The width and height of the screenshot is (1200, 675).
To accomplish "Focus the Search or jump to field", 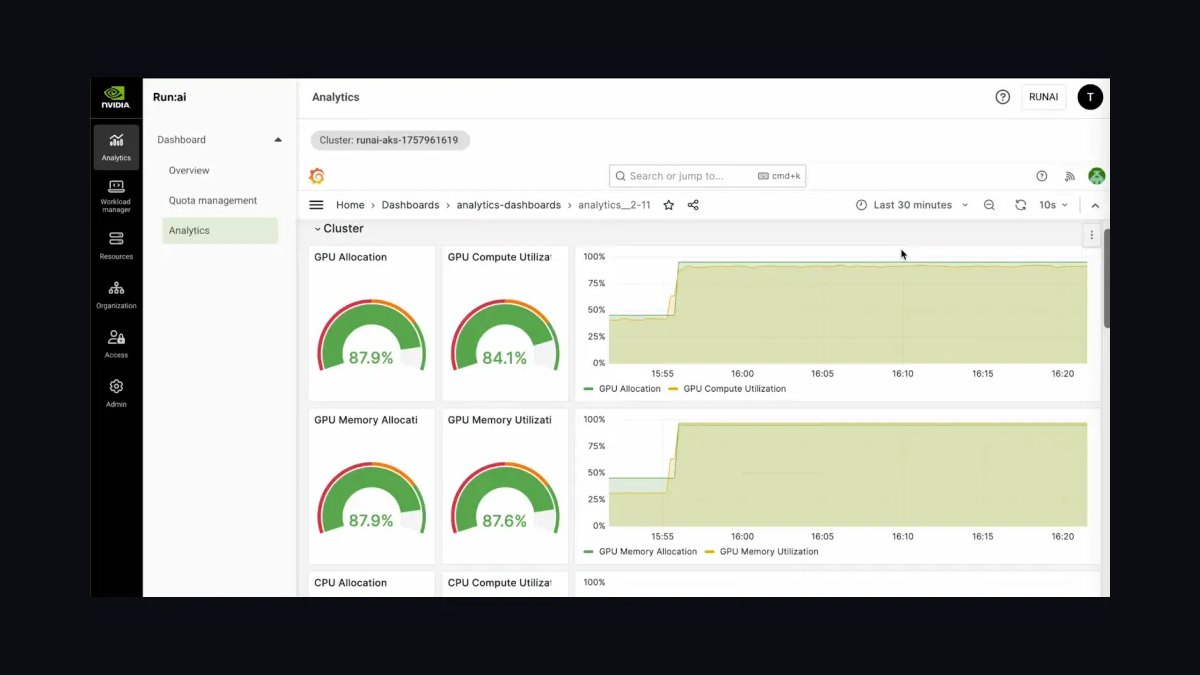I will [707, 176].
